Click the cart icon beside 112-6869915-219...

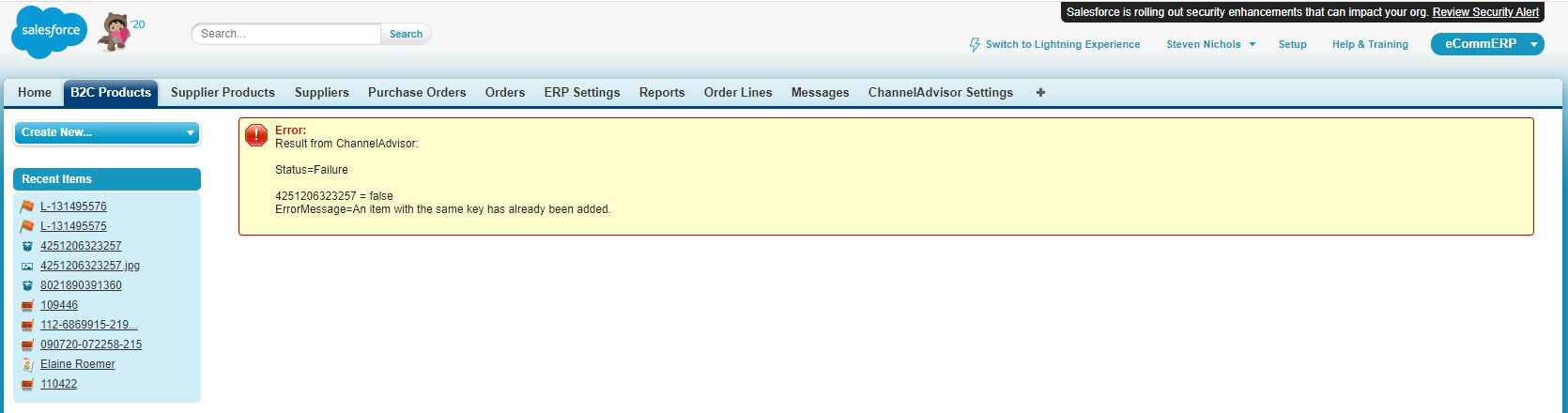coord(27,325)
